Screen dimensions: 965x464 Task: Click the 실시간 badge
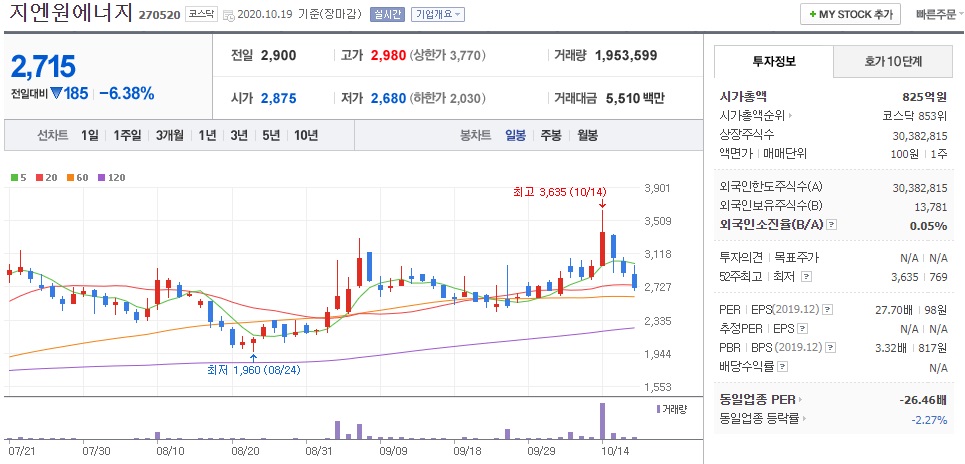point(387,14)
